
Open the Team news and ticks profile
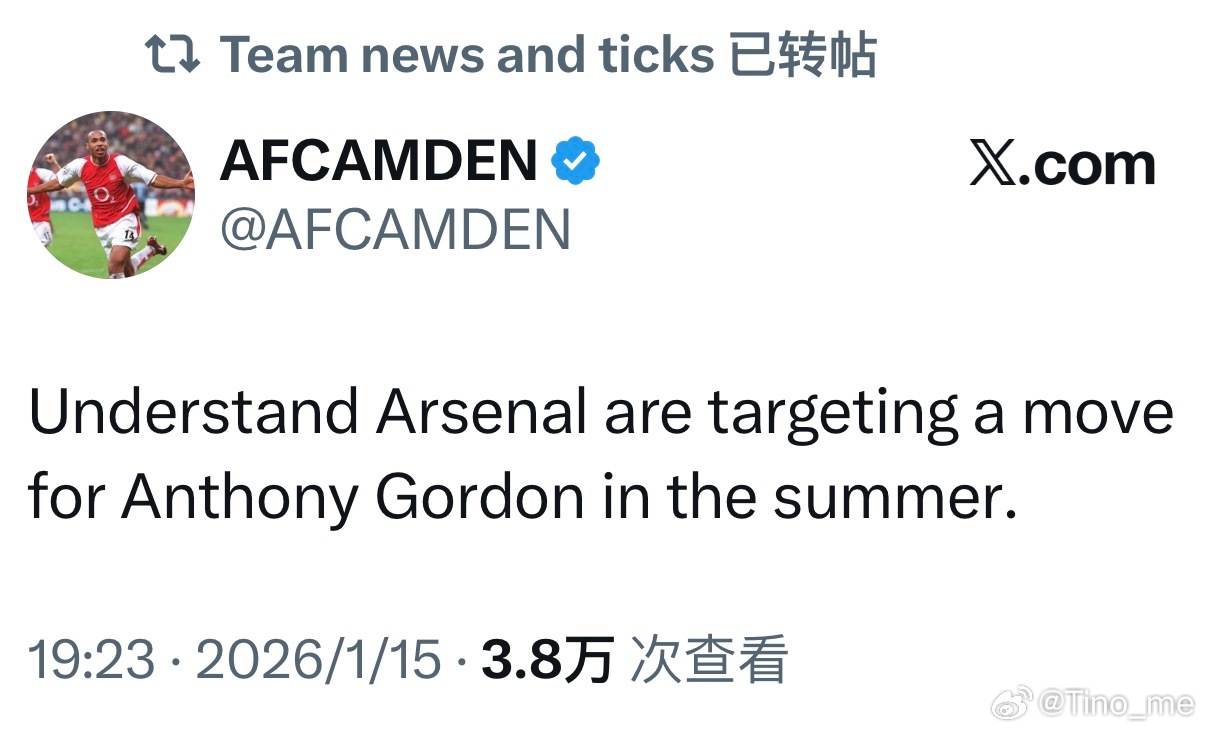click(x=467, y=54)
